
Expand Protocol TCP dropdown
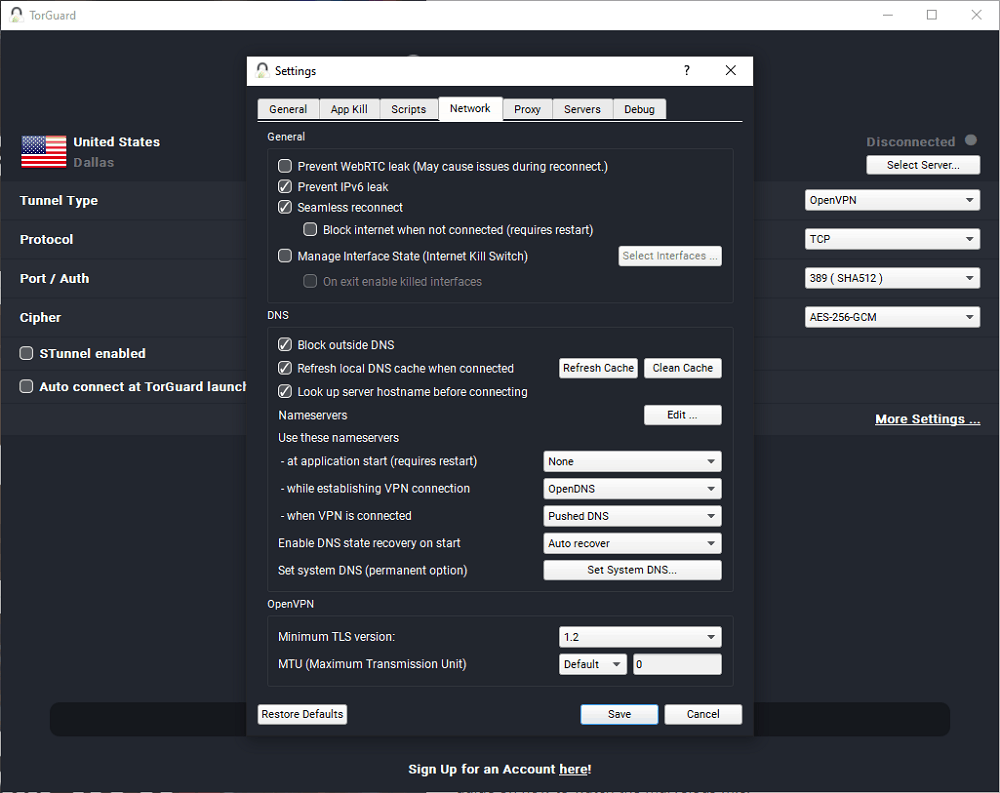(892, 239)
